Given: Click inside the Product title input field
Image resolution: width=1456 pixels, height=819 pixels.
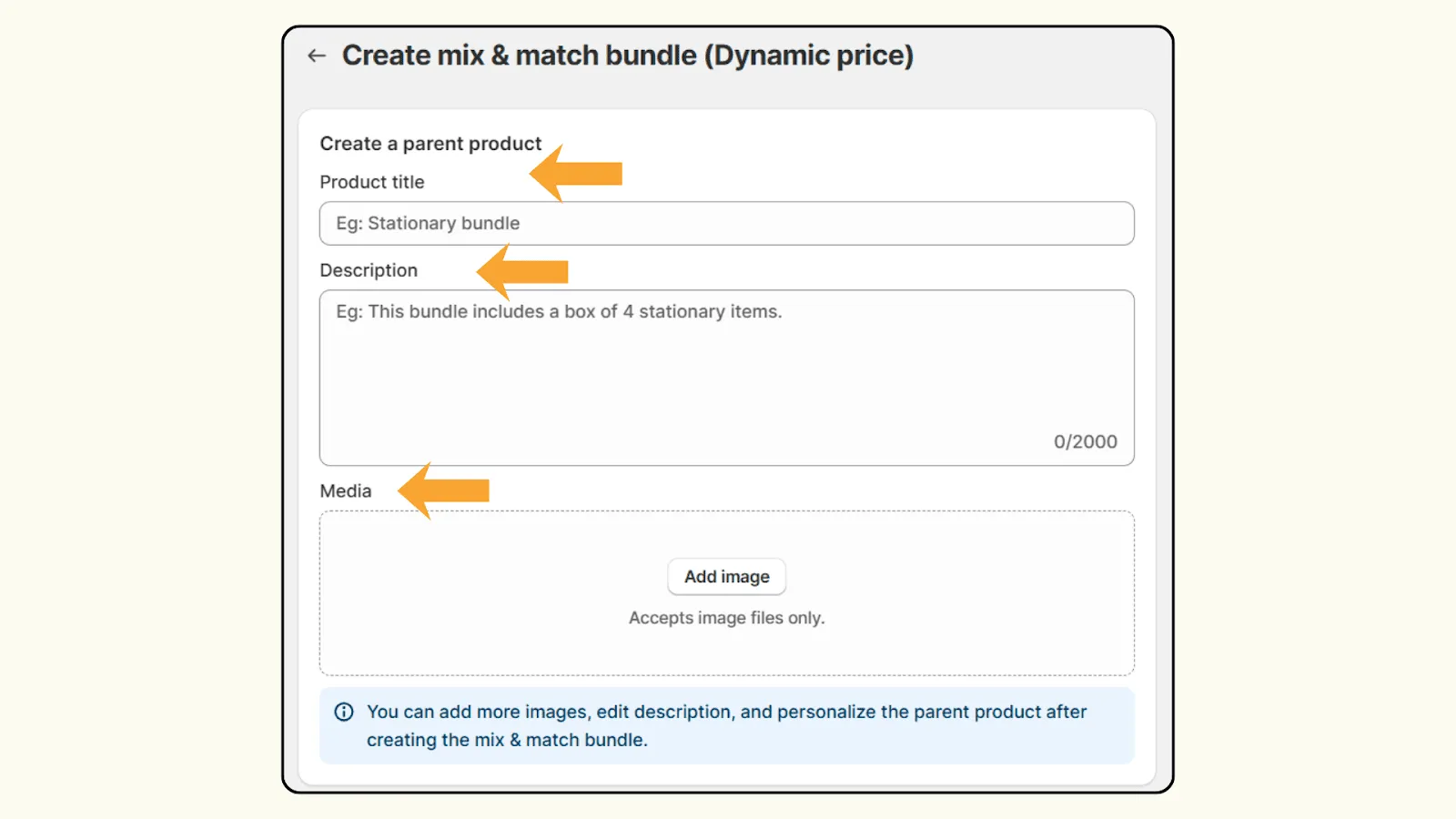Looking at the screenshot, I should click(x=726, y=223).
